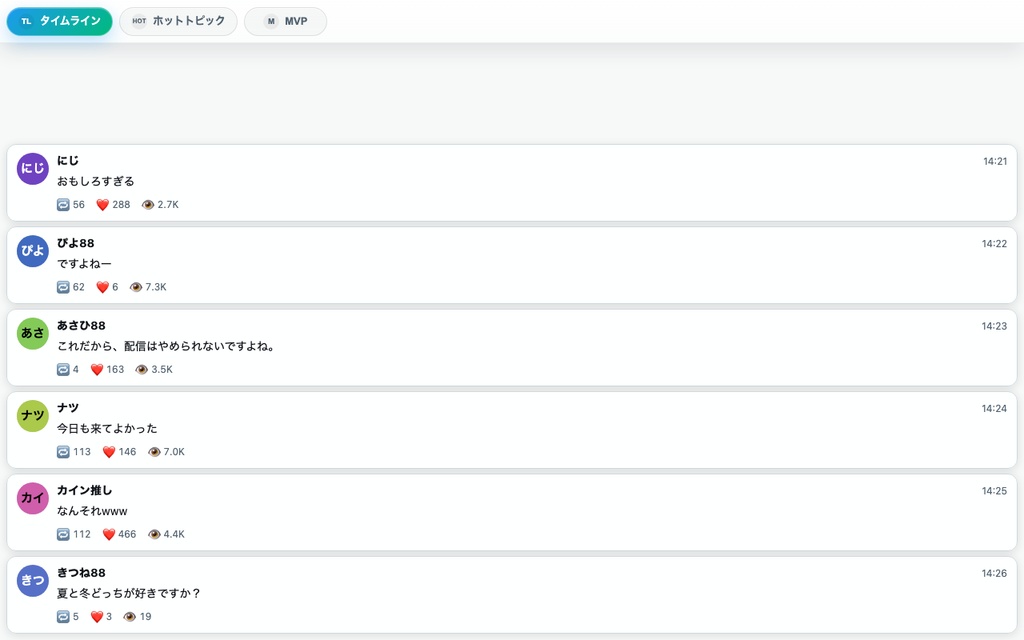Select post text 今日も来てよかった
Screen dimensions: 1024x640
click(107, 428)
